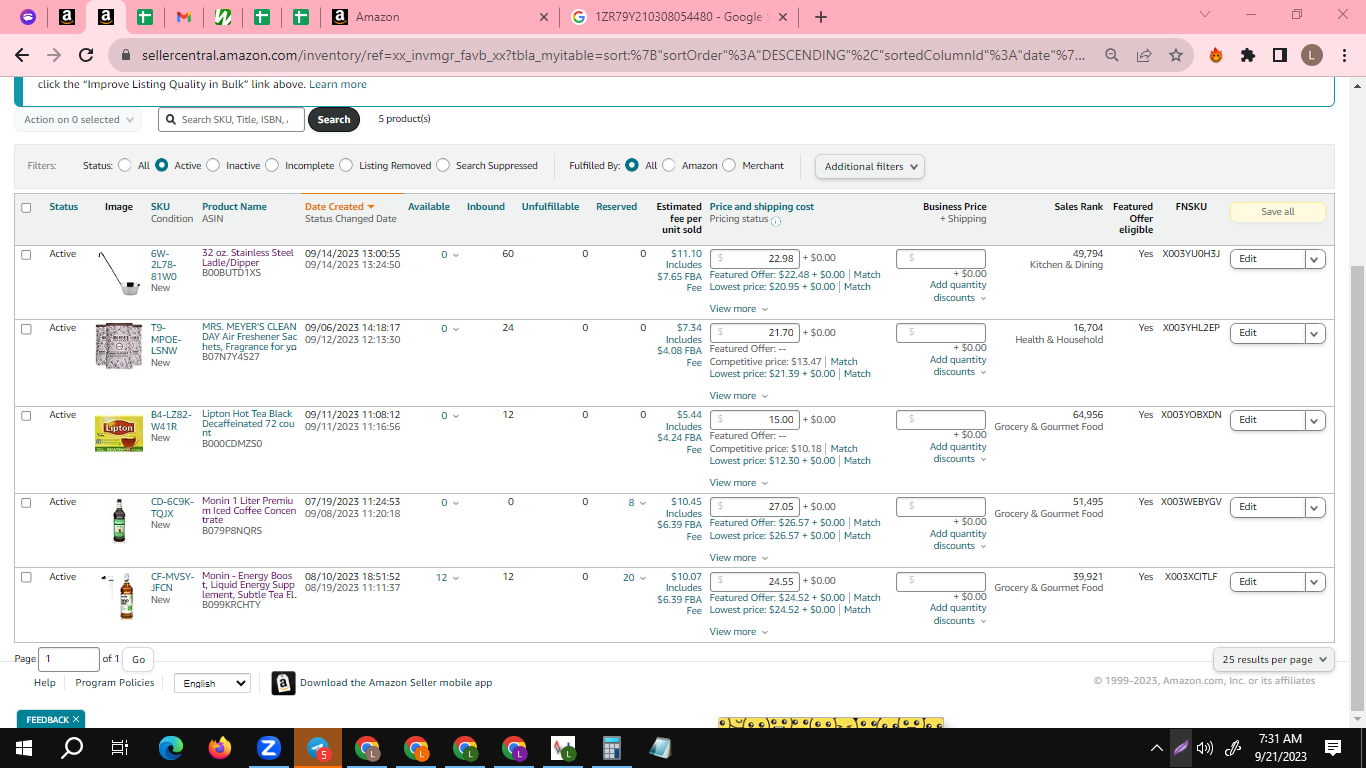
Task: Select the Incomplete status filter
Action: (x=272, y=165)
